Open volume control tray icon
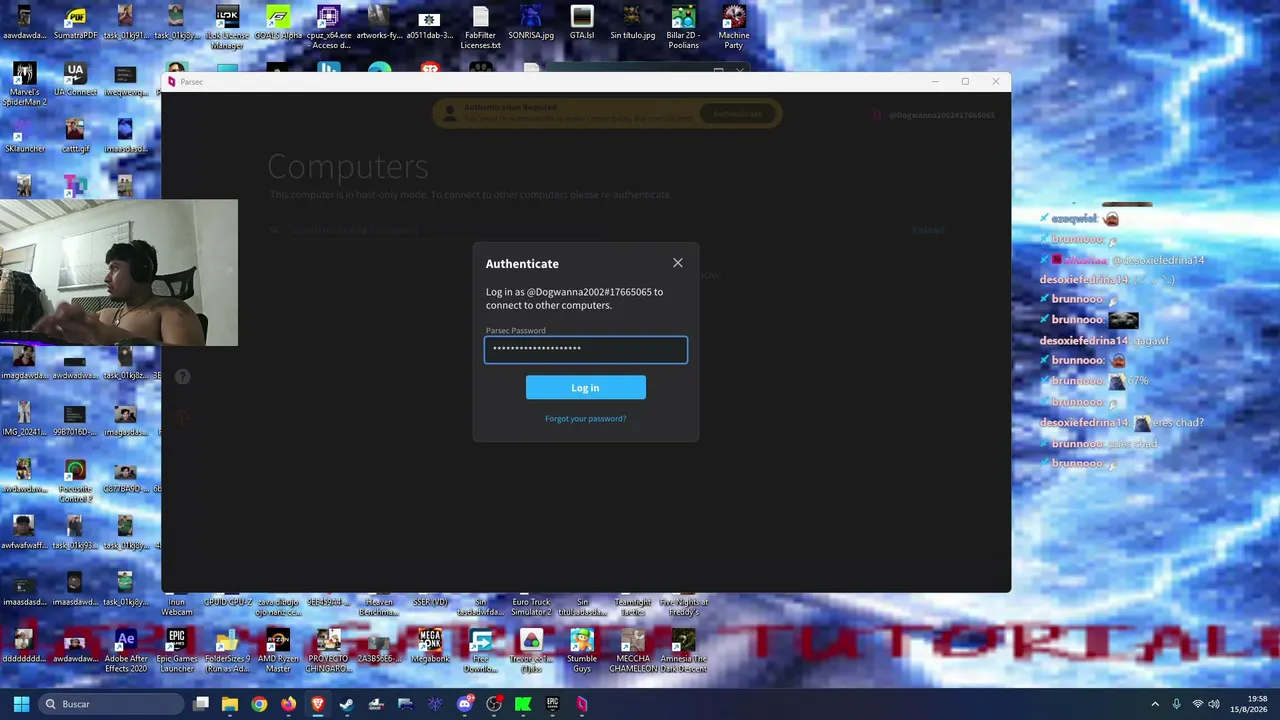 (1215, 704)
